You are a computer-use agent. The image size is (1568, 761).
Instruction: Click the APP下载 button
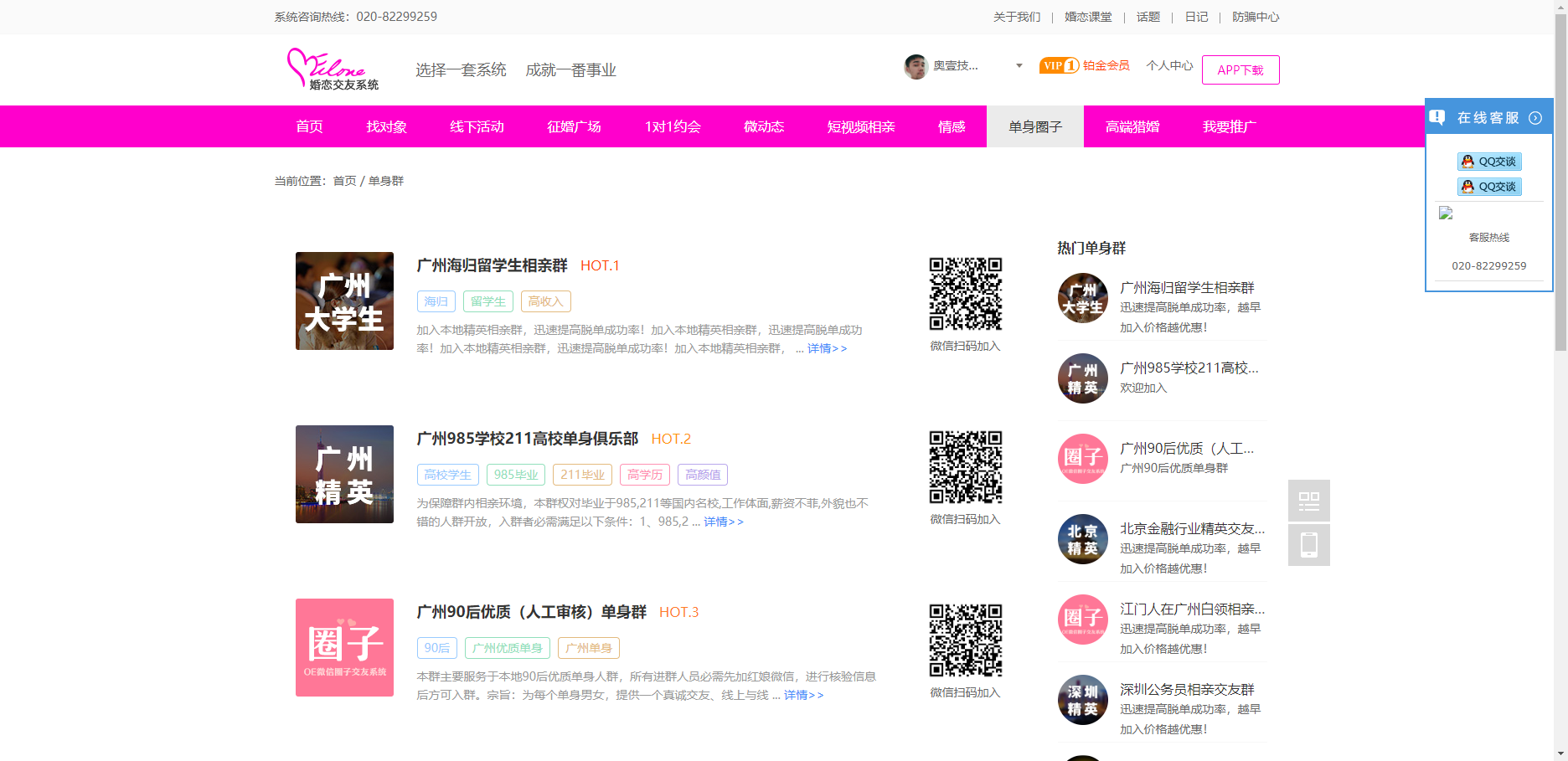tap(1240, 70)
